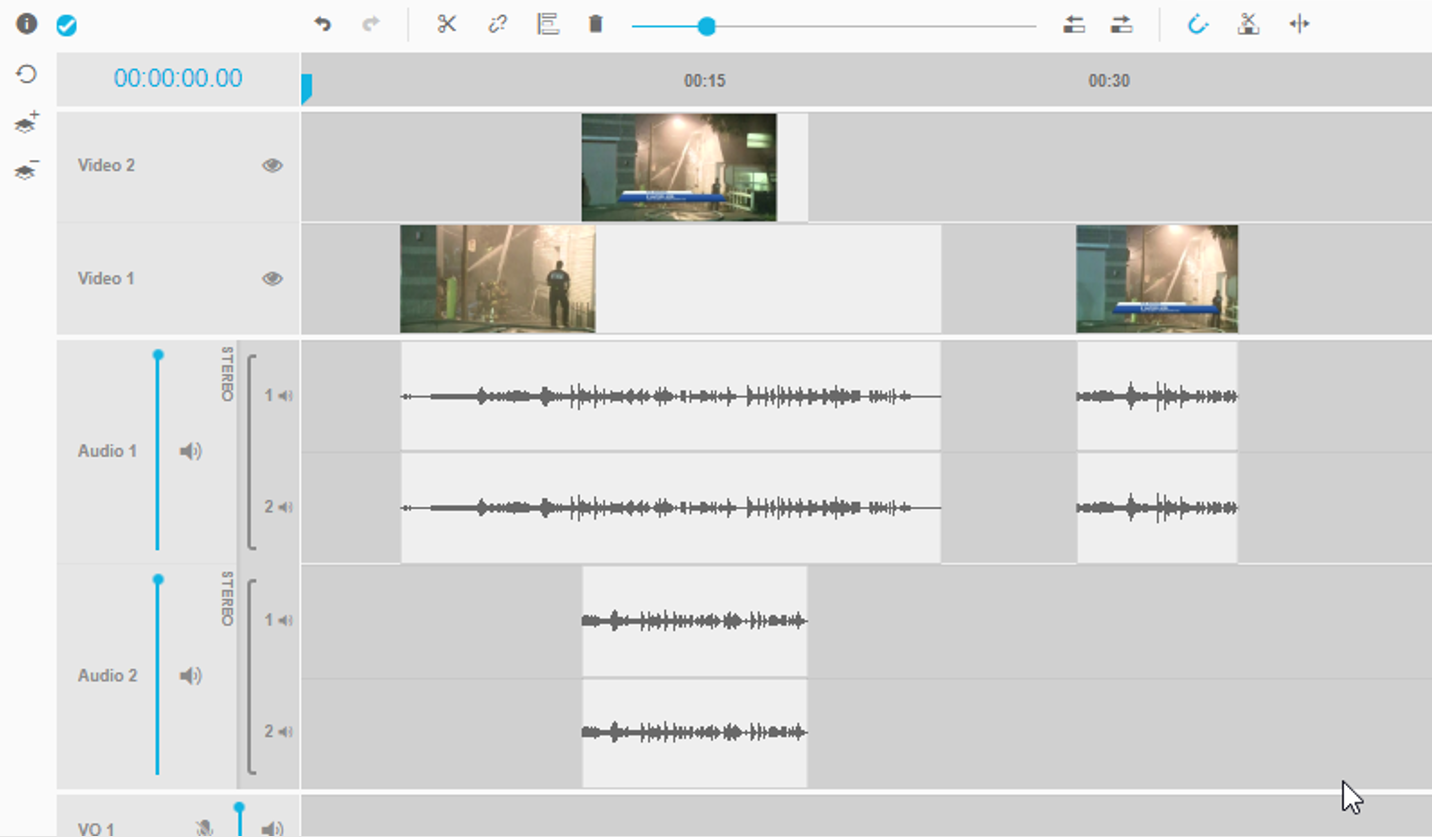Click the add track layers-plus icon

click(27, 123)
